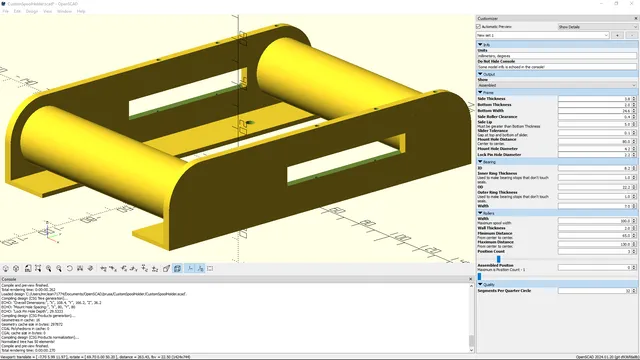Toggle the Show Axes icon
This screenshot has width=640, height=360.
tap(190, 269)
